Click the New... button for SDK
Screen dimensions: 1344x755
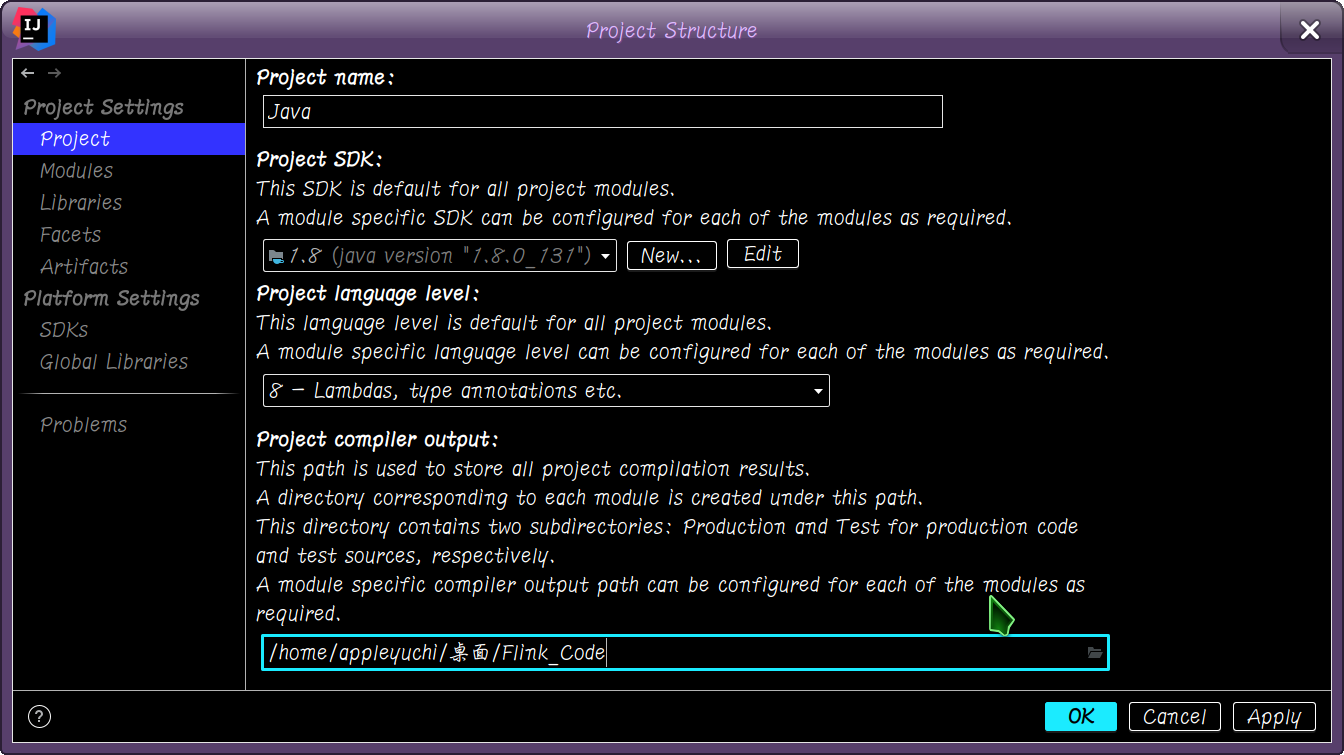pyautogui.click(x=671, y=255)
